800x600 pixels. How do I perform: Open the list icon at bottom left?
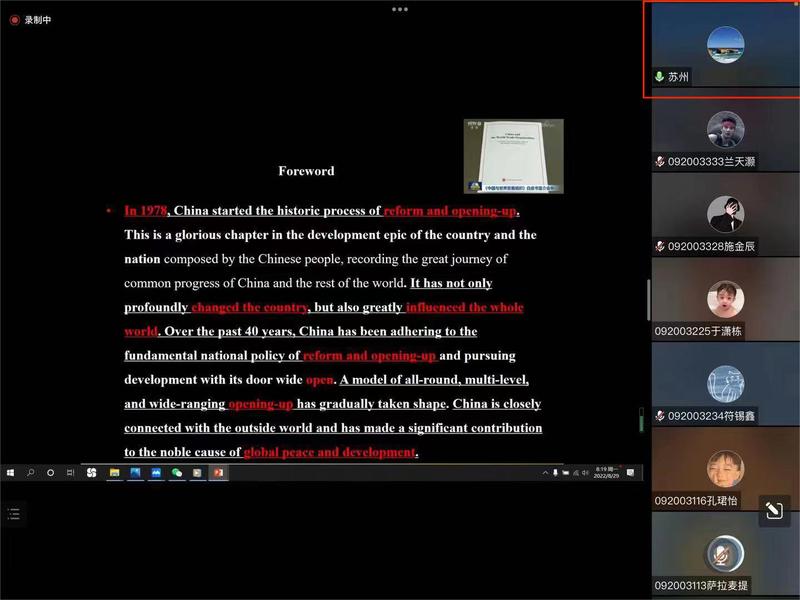pos(14,514)
